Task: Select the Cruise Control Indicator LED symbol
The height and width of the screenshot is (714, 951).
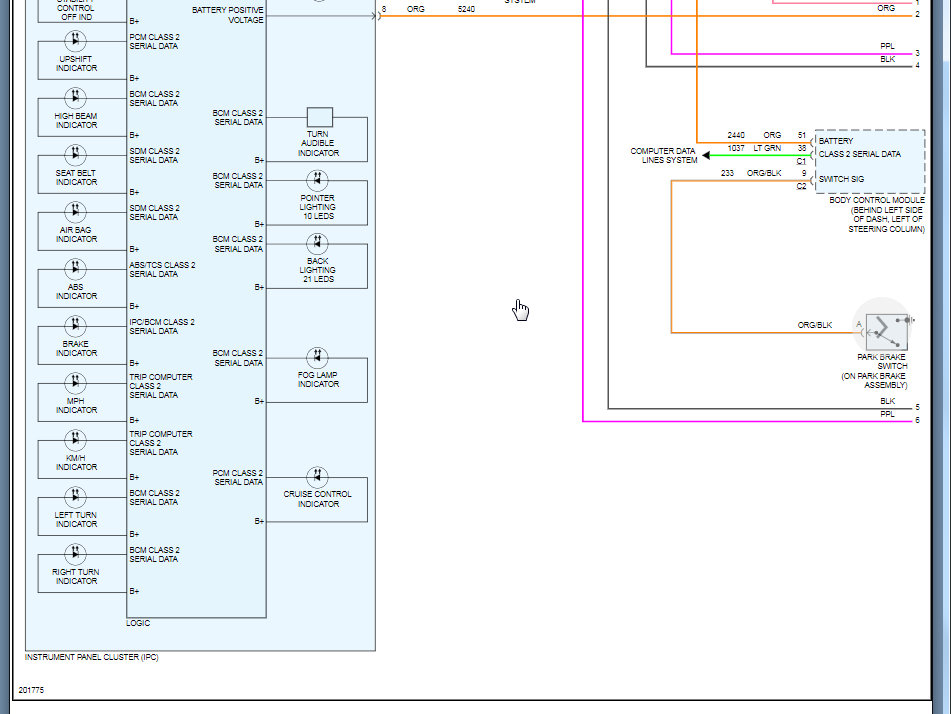Action: [x=318, y=477]
